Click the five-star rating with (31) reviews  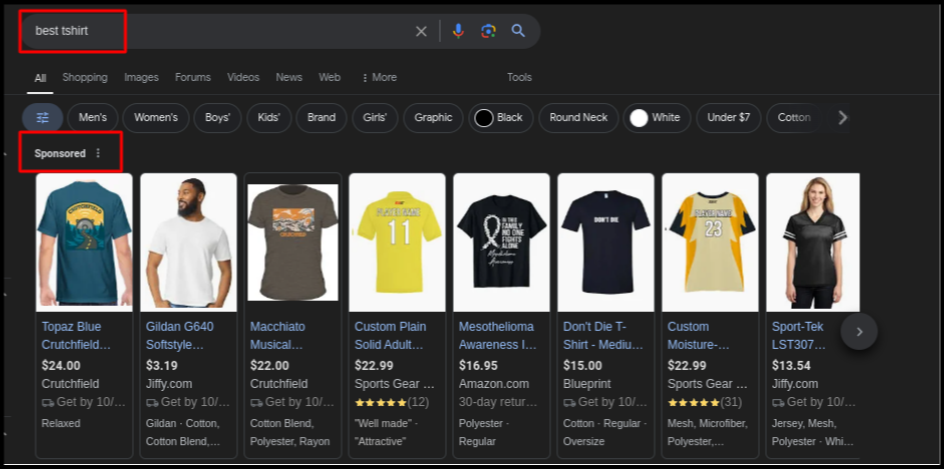coord(704,402)
